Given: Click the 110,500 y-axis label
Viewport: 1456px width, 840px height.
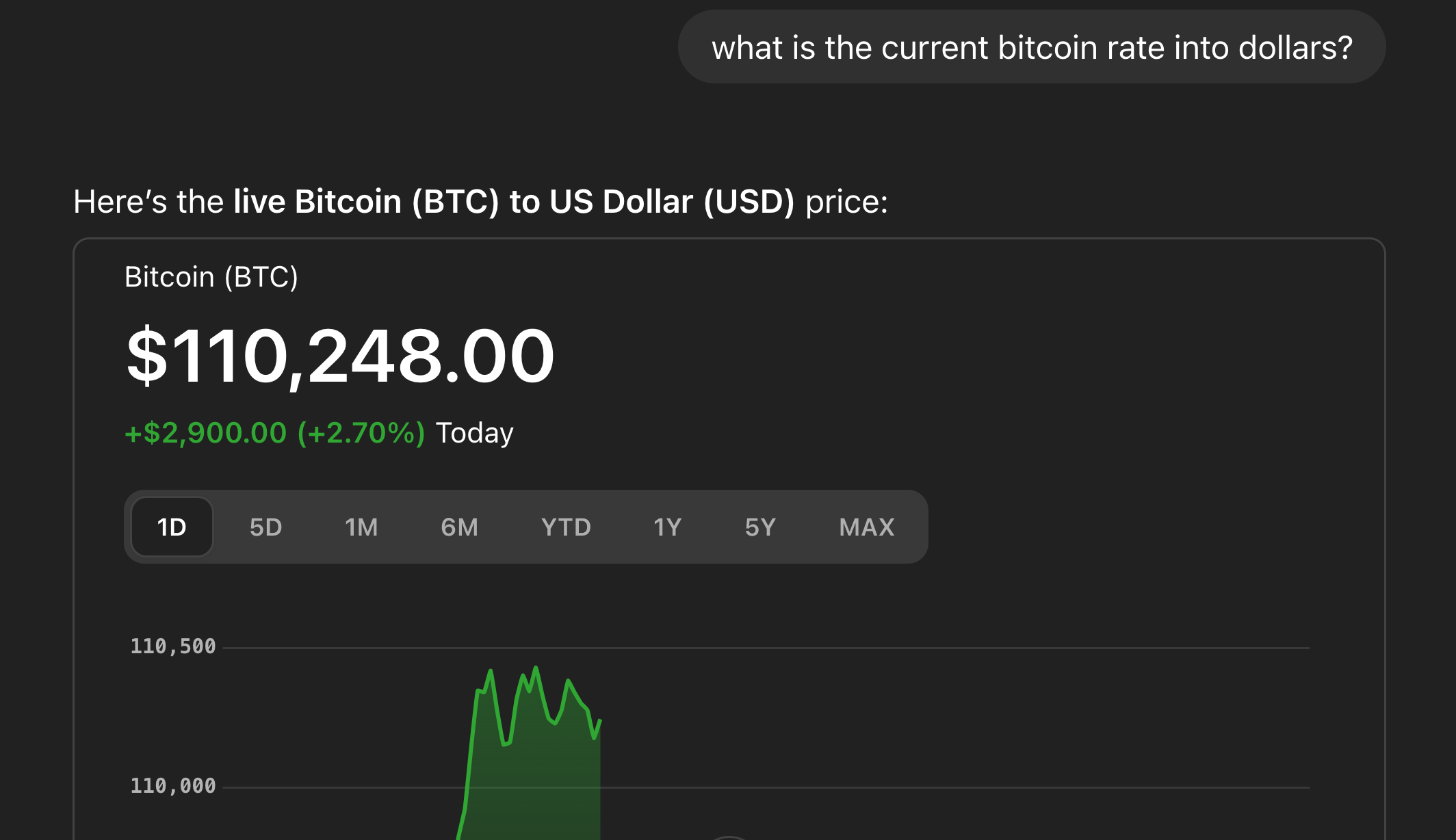Looking at the screenshot, I should pos(173,646).
